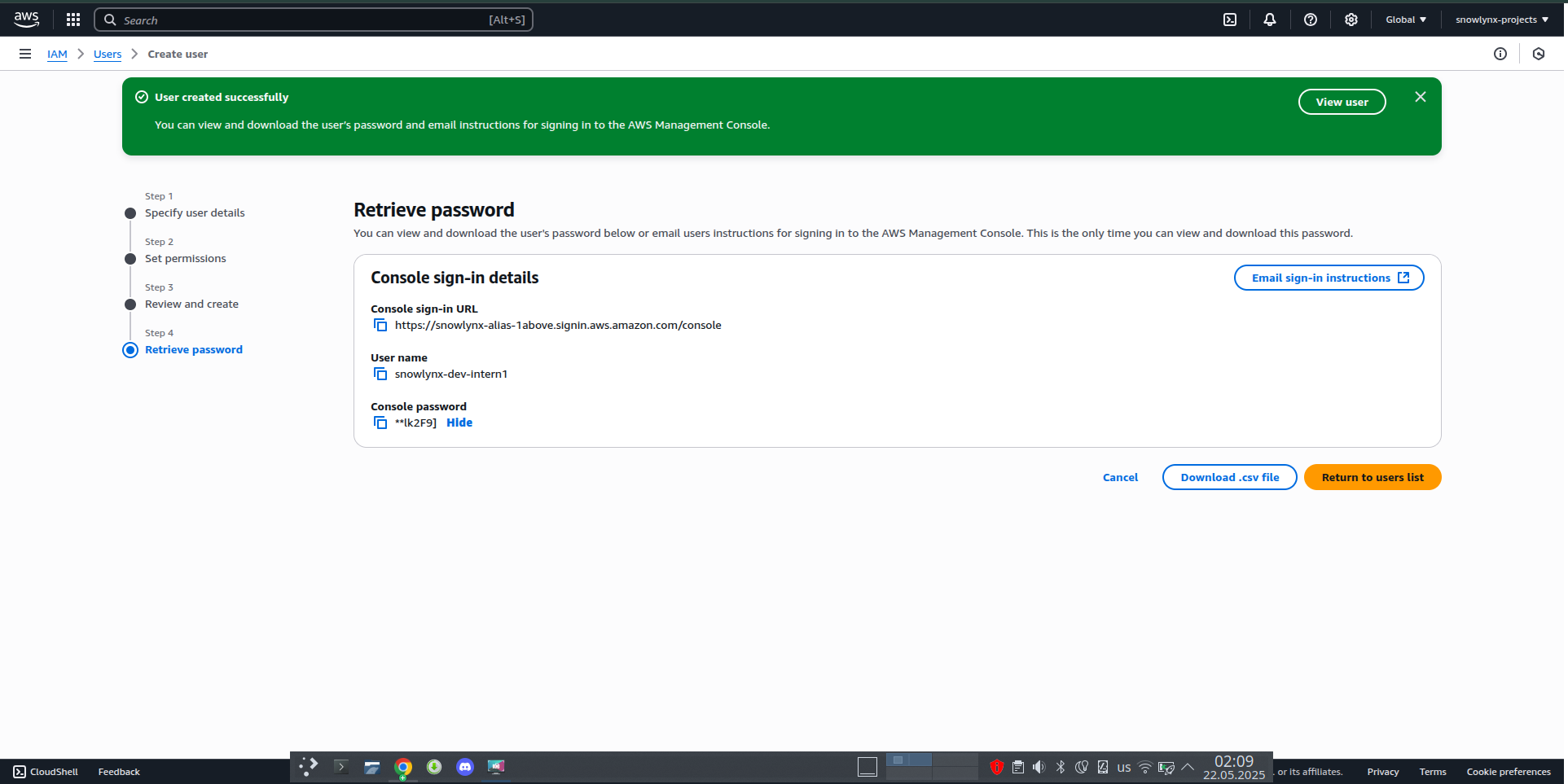Copy the console sign-in URL
The height and width of the screenshot is (784, 1568).
[x=380, y=325]
